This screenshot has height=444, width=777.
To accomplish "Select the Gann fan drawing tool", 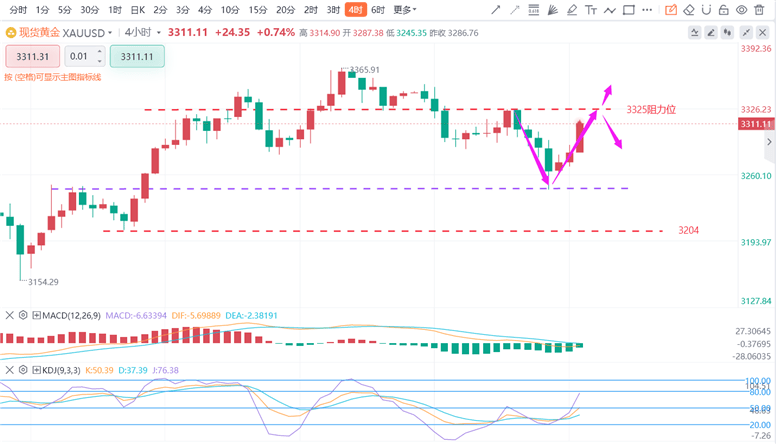I will (x=553, y=10).
